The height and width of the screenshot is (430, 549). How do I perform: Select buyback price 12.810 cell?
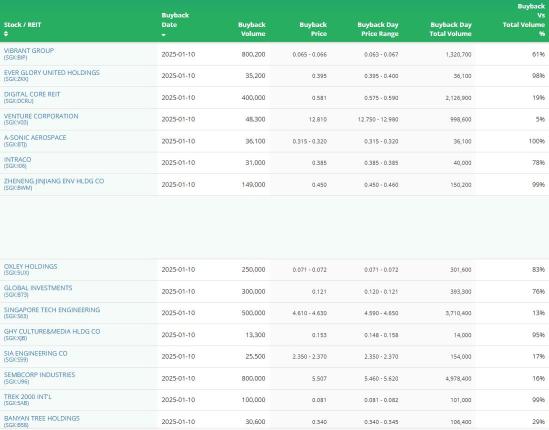coord(318,119)
